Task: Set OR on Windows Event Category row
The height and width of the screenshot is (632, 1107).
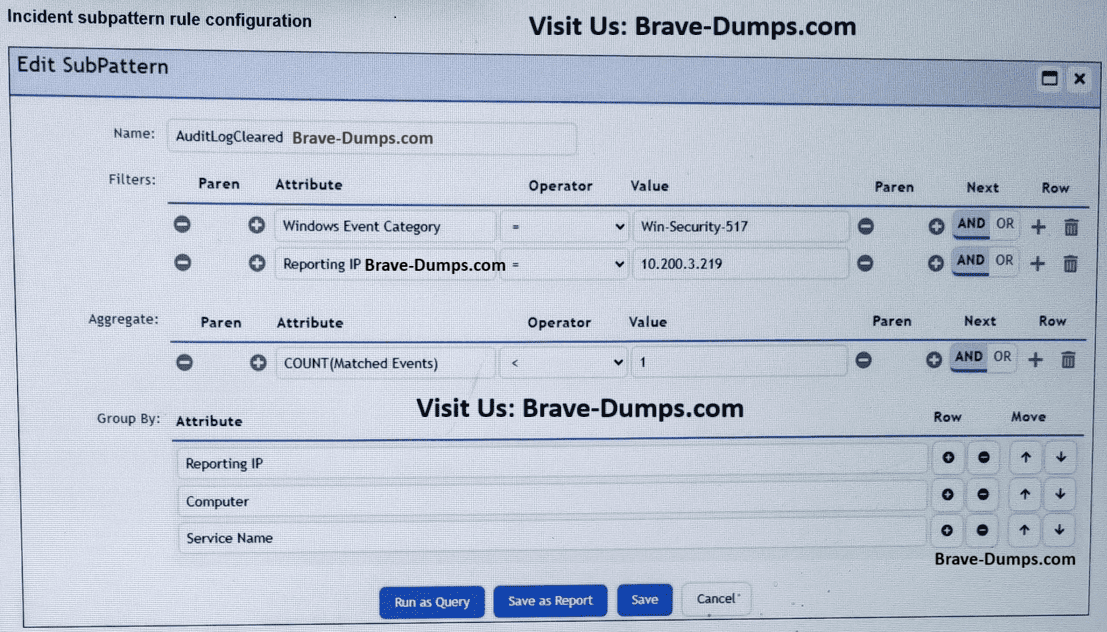Action: click(x=1004, y=225)
